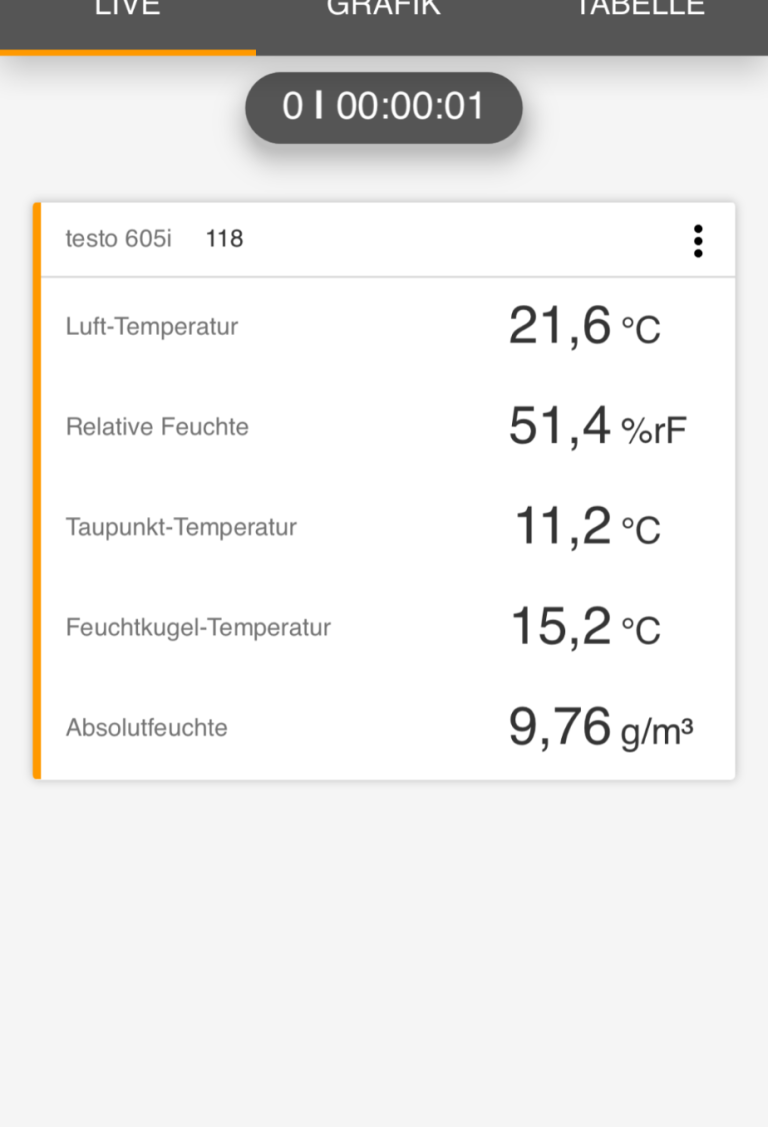Click the orange stripe of the sensor card
Image resolution: width=768 pixels, height=1127 pixels.
(37, 491)
